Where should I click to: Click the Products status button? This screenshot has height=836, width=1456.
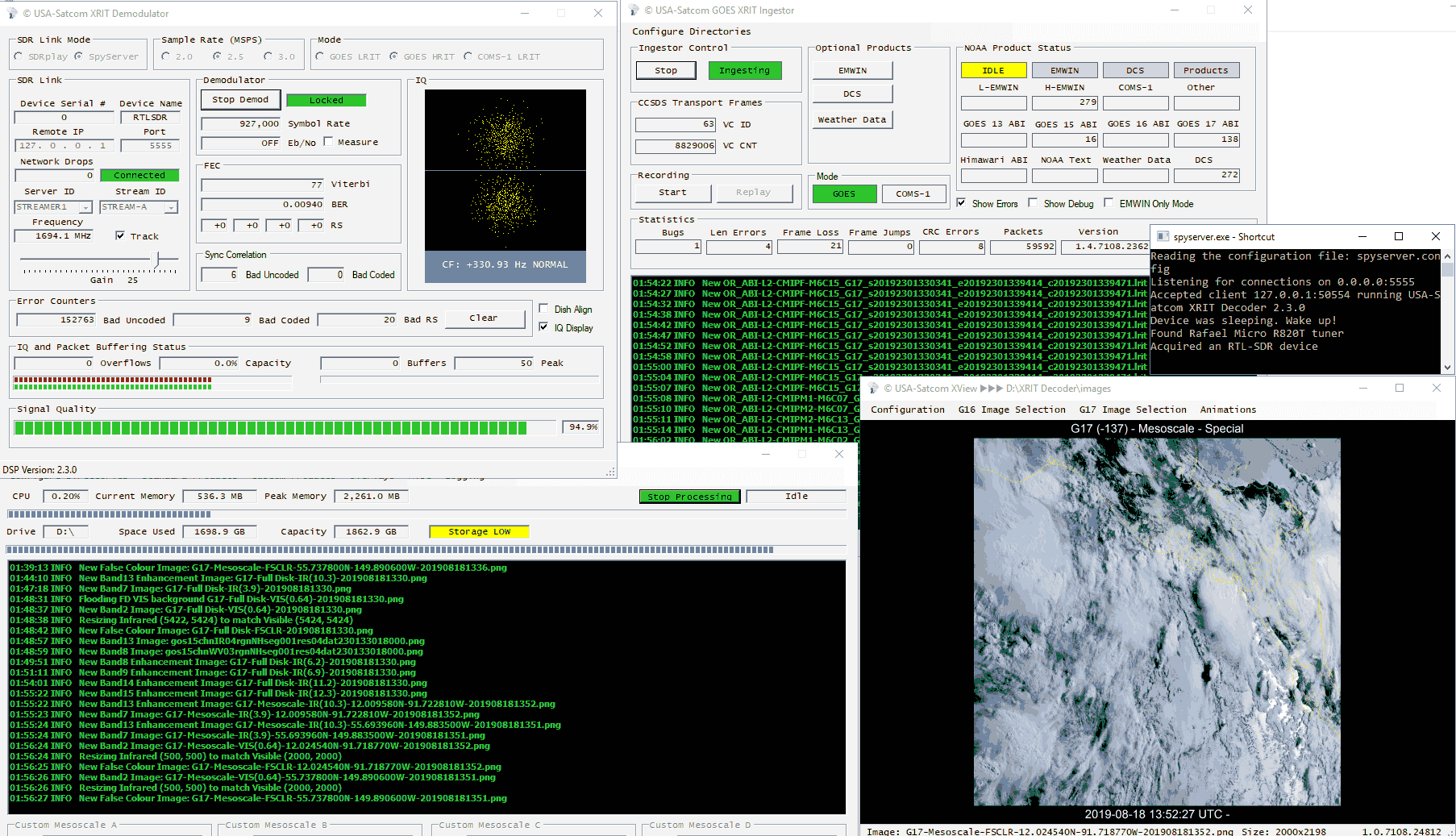[x=1206, y=70]
